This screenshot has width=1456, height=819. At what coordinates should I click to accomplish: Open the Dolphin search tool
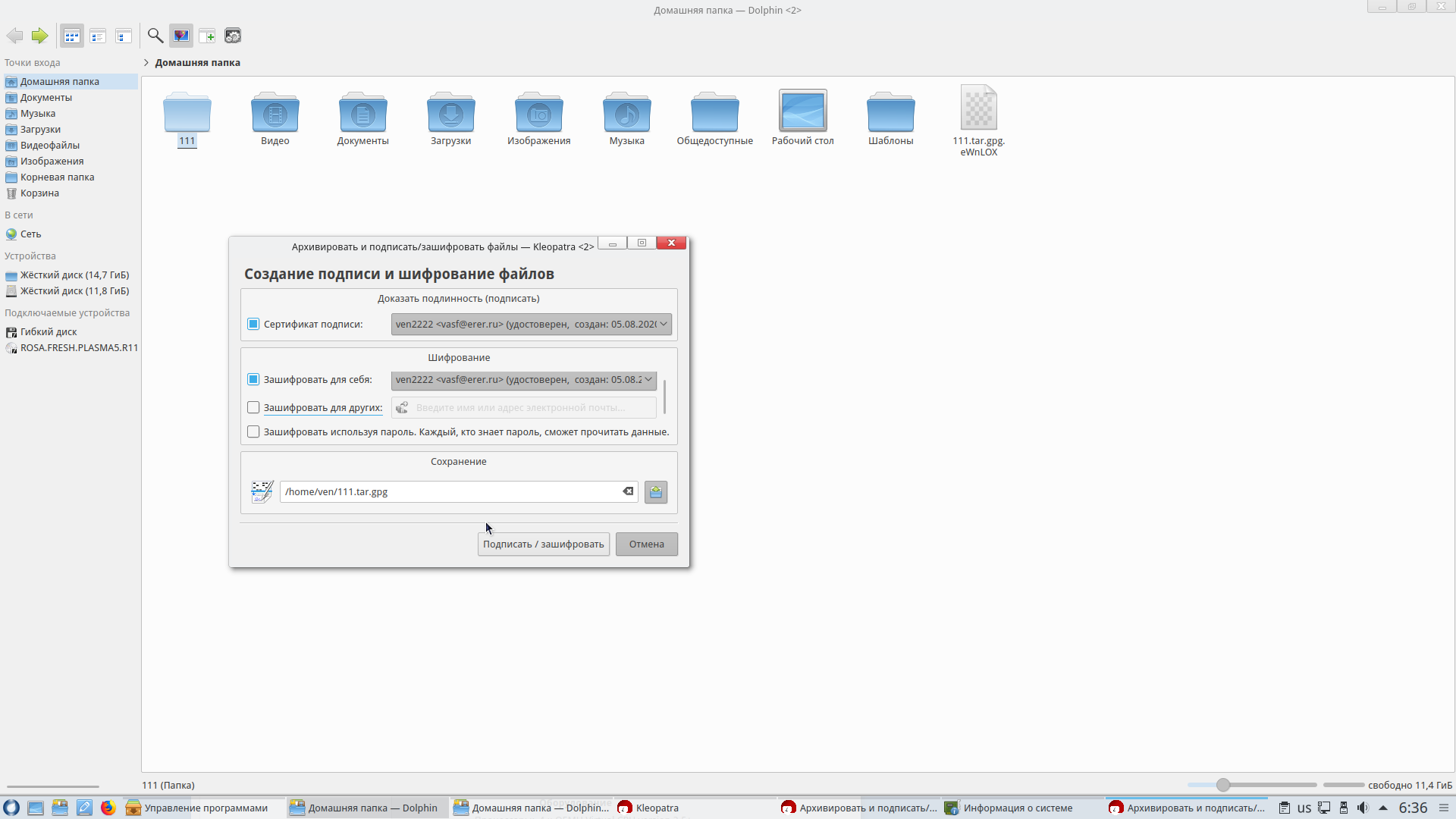(155, 36)
